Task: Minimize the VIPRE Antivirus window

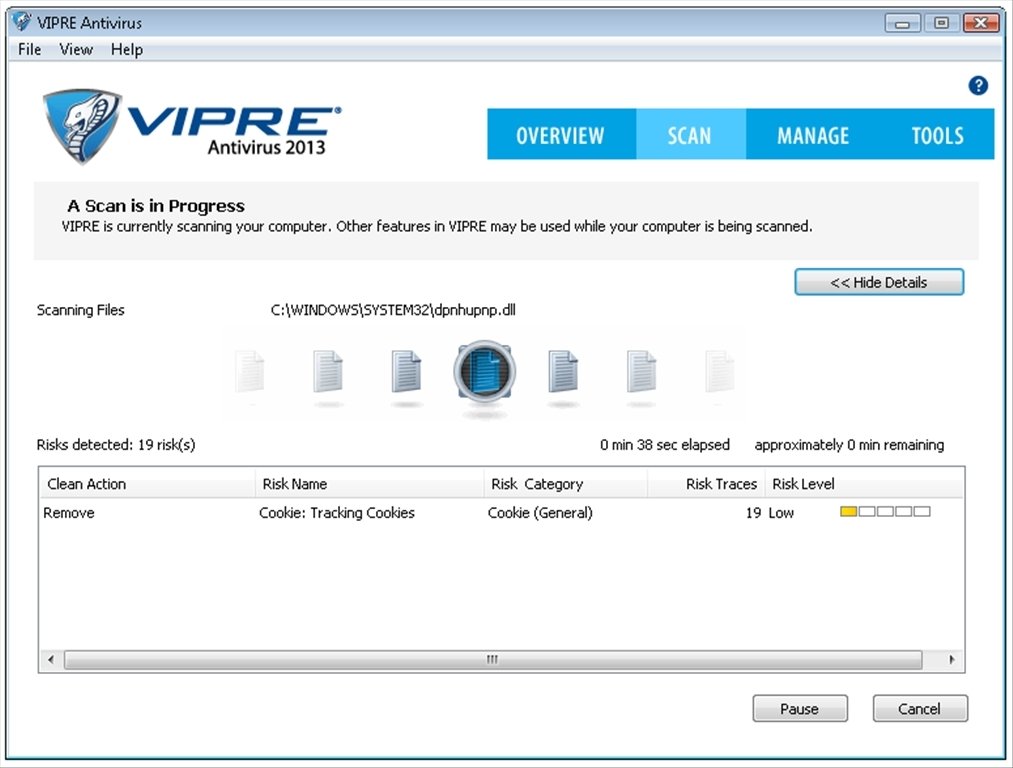Action: [903, 23]
